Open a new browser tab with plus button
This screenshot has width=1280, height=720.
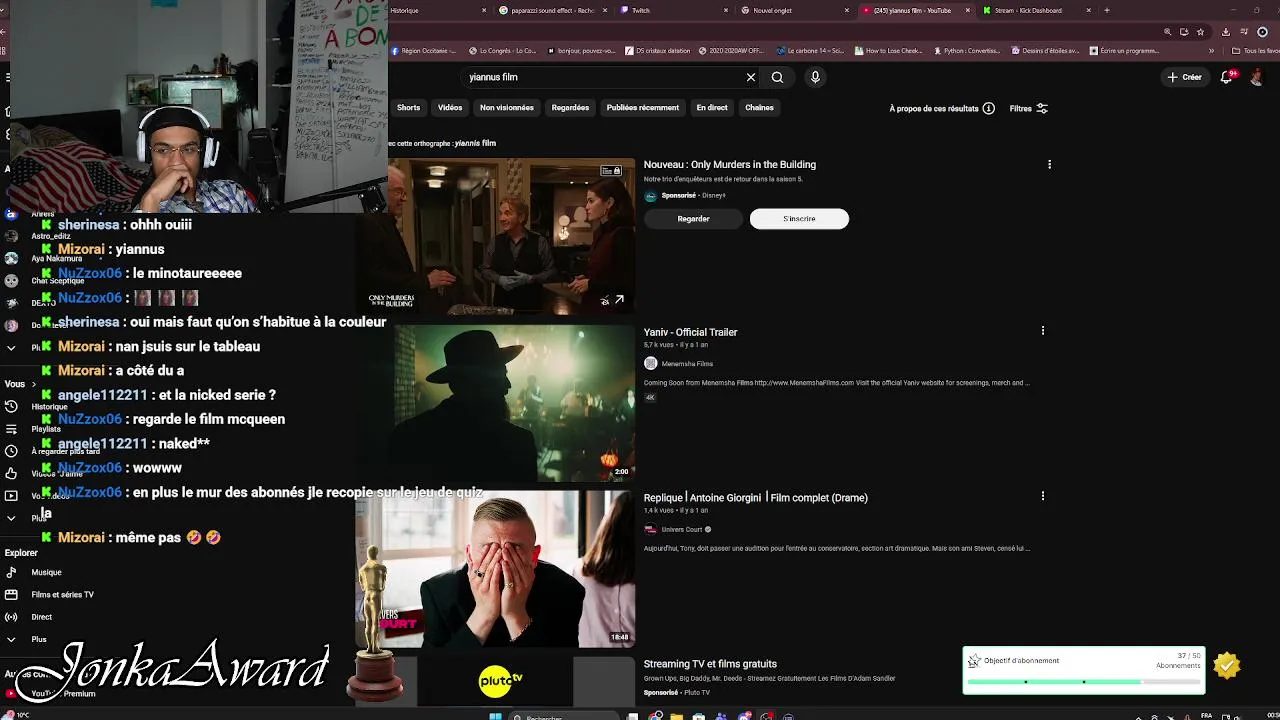[1107, 10]
